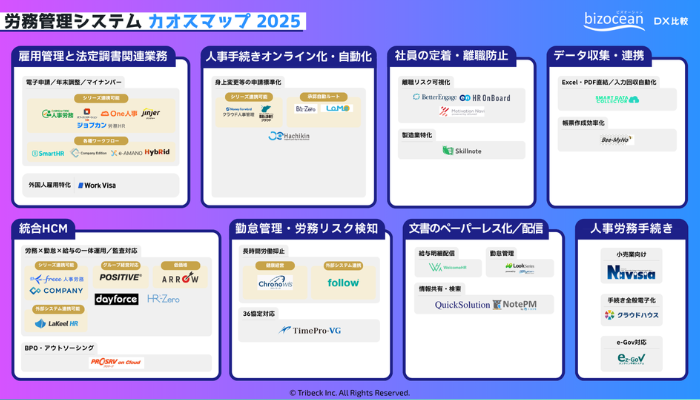Viewport: 700px width, 400px height.
Task: Click the POSITIVE logo
Action: [x=121, y=277]
